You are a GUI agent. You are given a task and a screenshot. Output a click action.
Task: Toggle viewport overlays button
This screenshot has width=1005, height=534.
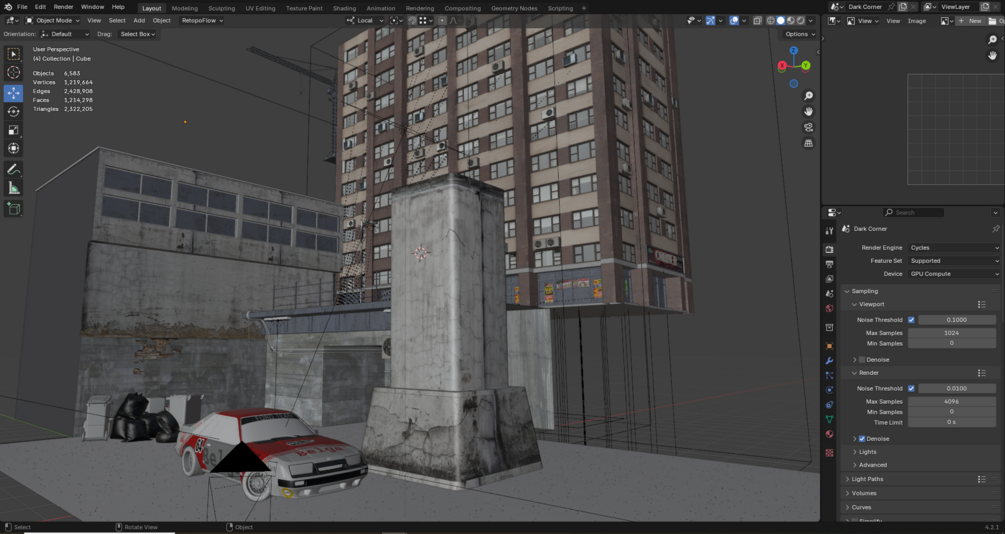[734, 21]
